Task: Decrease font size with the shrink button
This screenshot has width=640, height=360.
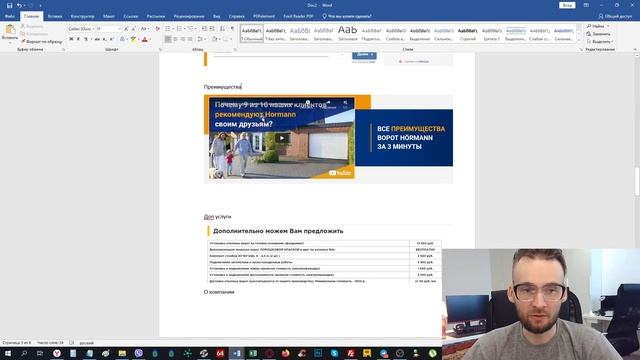Action: point(133,29)
